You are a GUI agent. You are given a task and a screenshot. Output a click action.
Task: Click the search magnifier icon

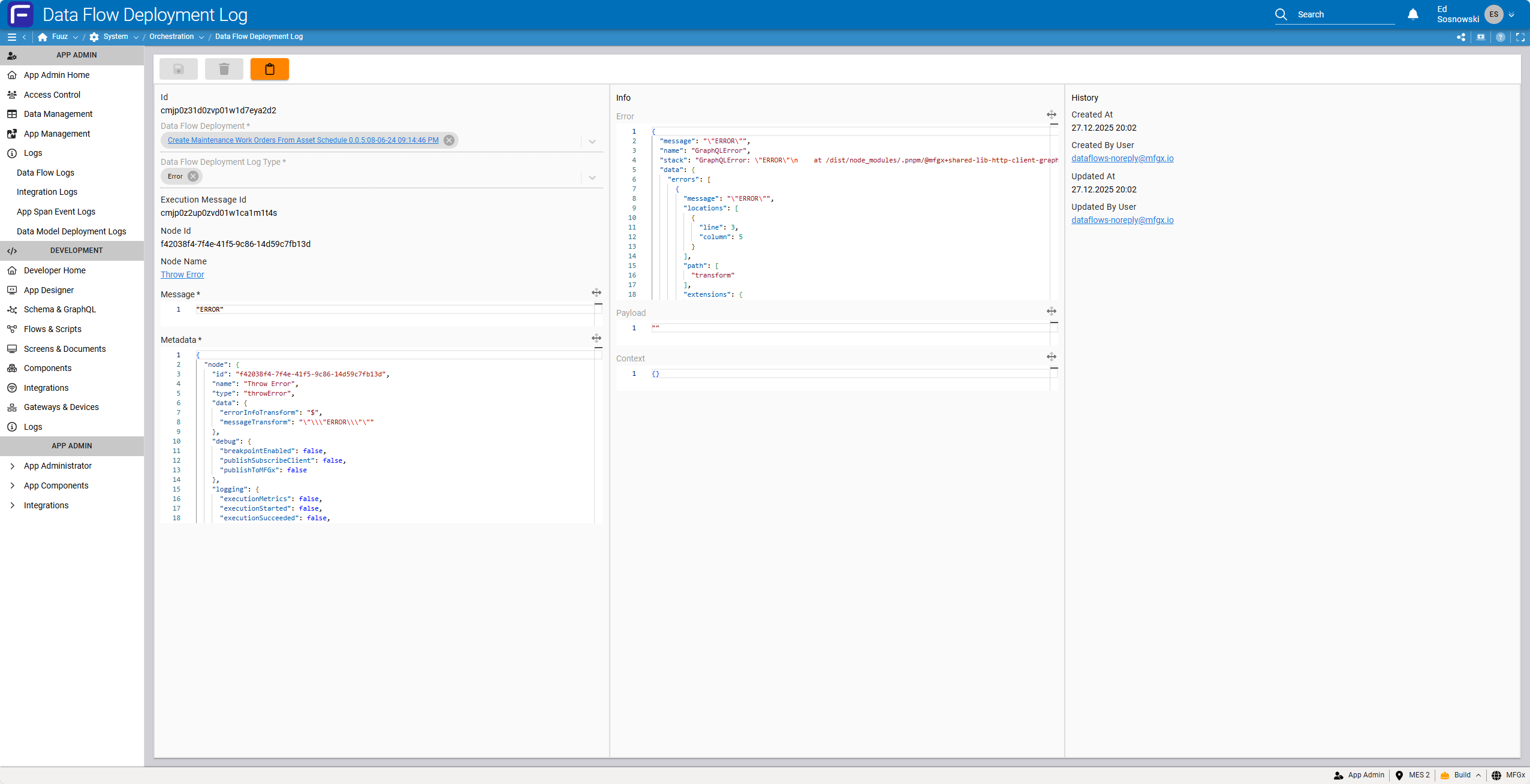point(1281,14)
